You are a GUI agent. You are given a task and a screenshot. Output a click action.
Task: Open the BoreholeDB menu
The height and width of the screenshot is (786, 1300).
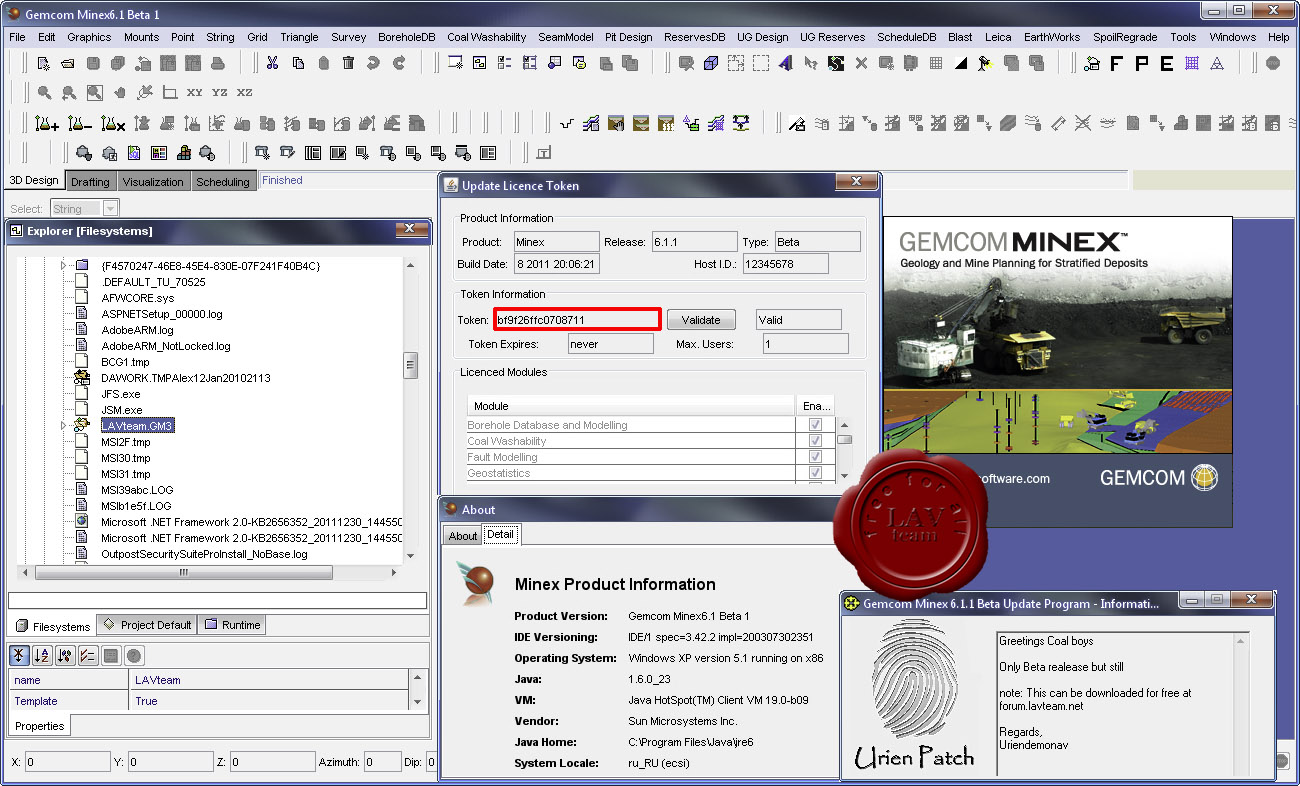click(x=406, y=37)
